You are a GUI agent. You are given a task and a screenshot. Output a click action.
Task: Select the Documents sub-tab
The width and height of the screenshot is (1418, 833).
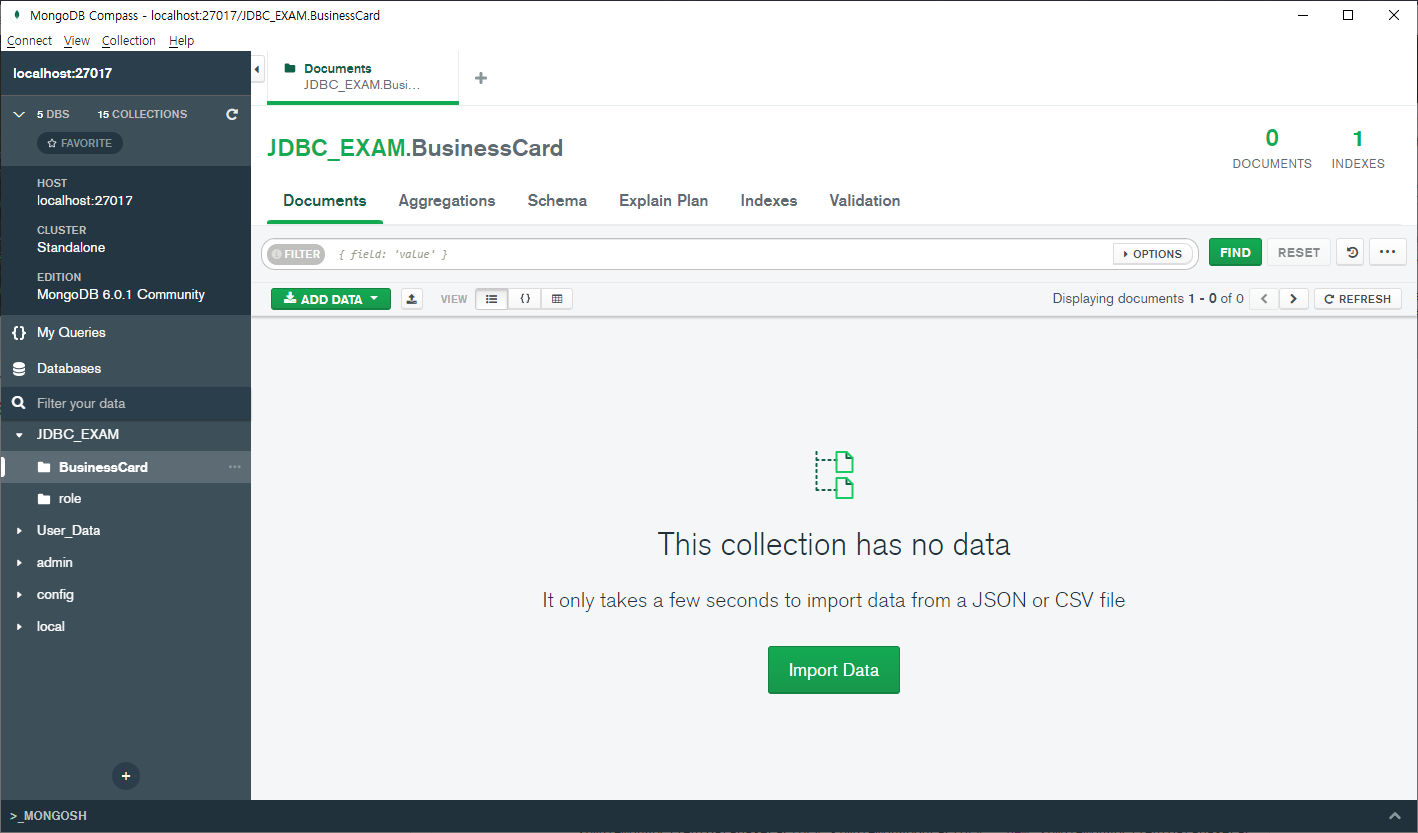click(x=325, y=201)
